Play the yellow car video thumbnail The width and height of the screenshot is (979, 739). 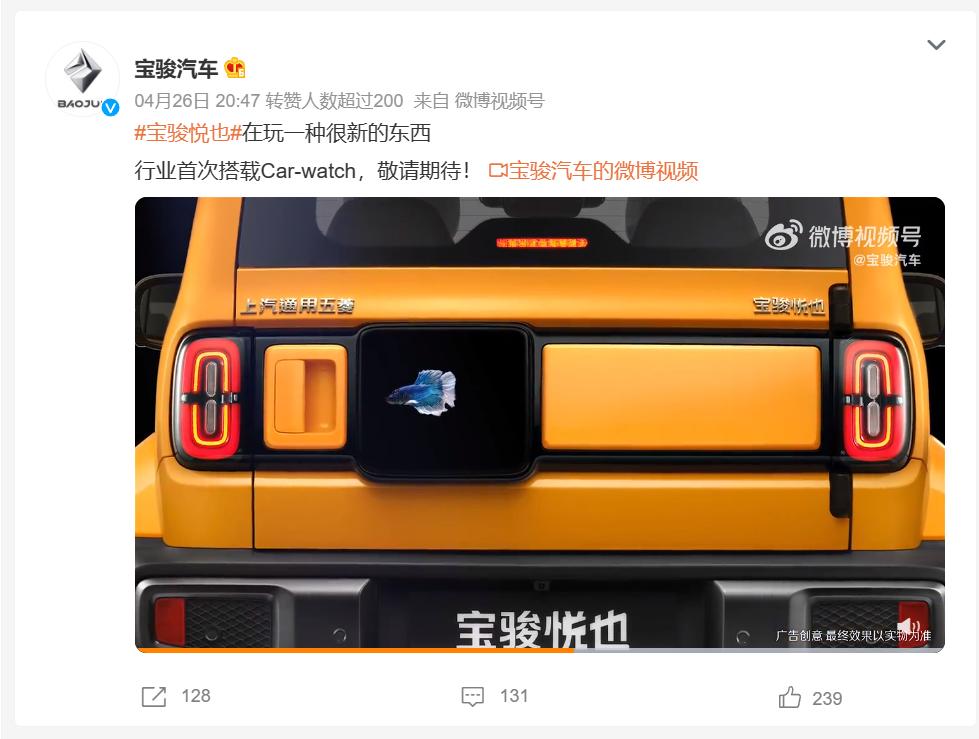(x=539, y=424)
